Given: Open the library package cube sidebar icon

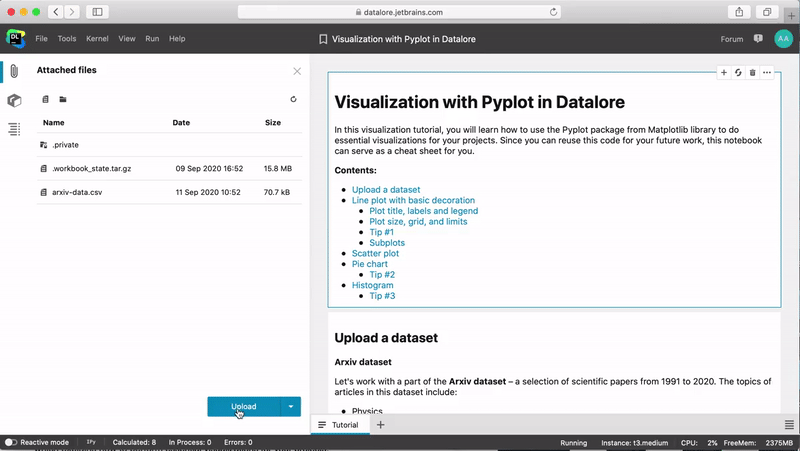Looking at the screenshot, I should [14, 101].
